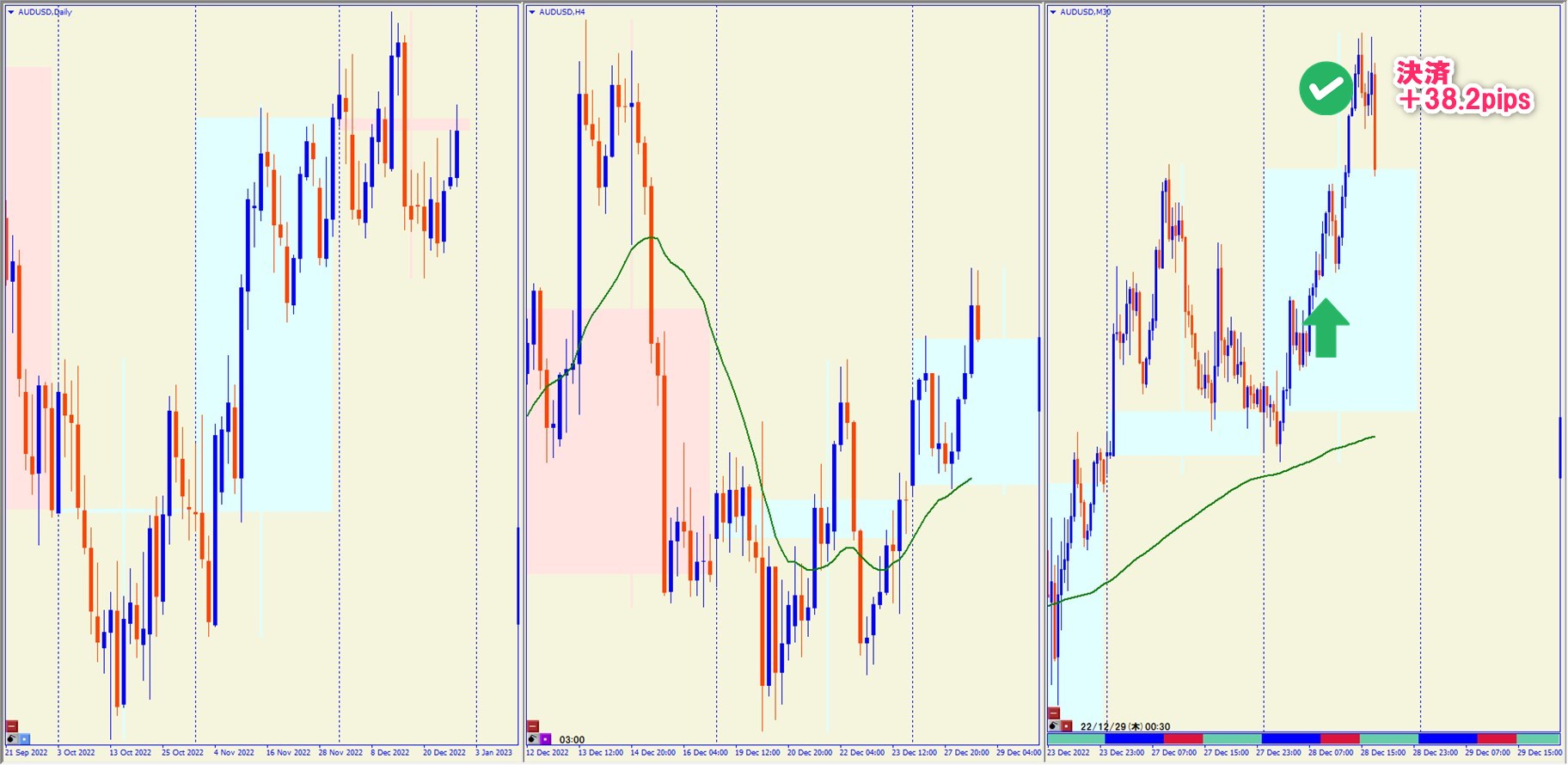This screenshot has width=1568, height=765.
Task: Click the red minus button on Daily chart
Action: pyautogui.click(x=12, y=726)
